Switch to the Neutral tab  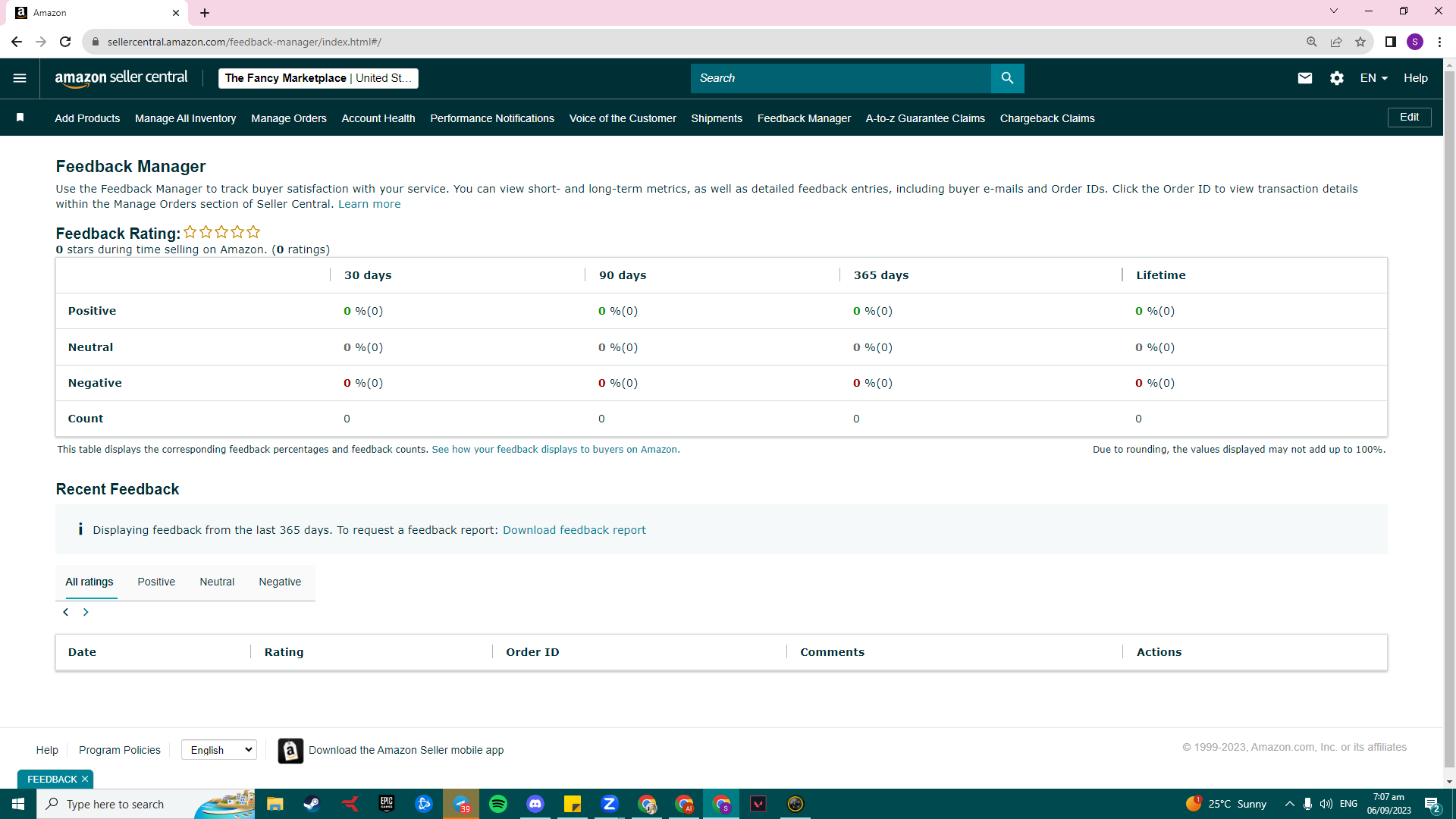(217, 582)
